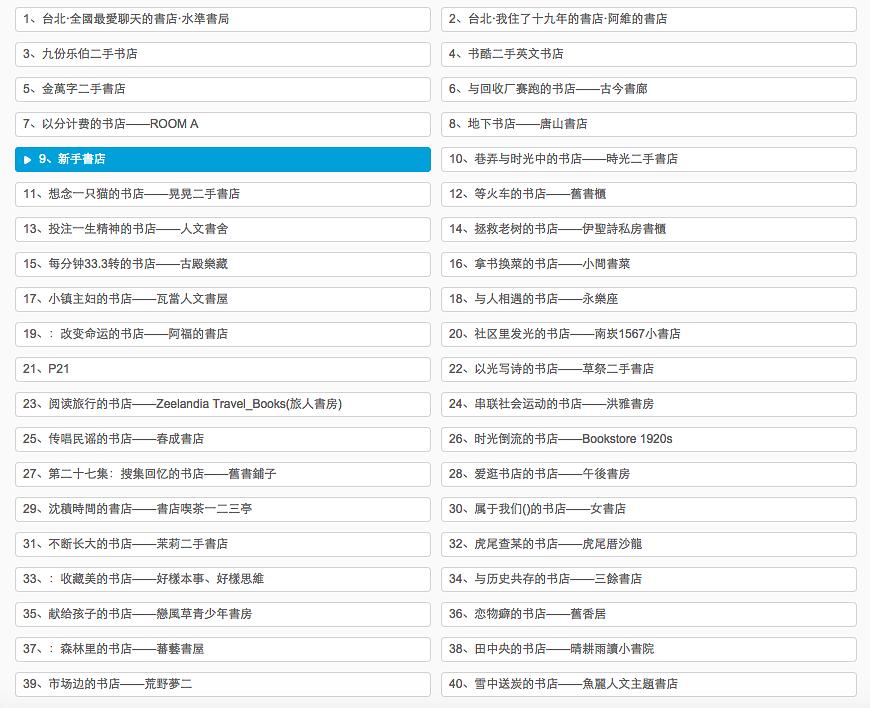This screenshot has height=708, width=870.
Task: Choose episode 11 晃晃二手書店
Action: (222, 194)
